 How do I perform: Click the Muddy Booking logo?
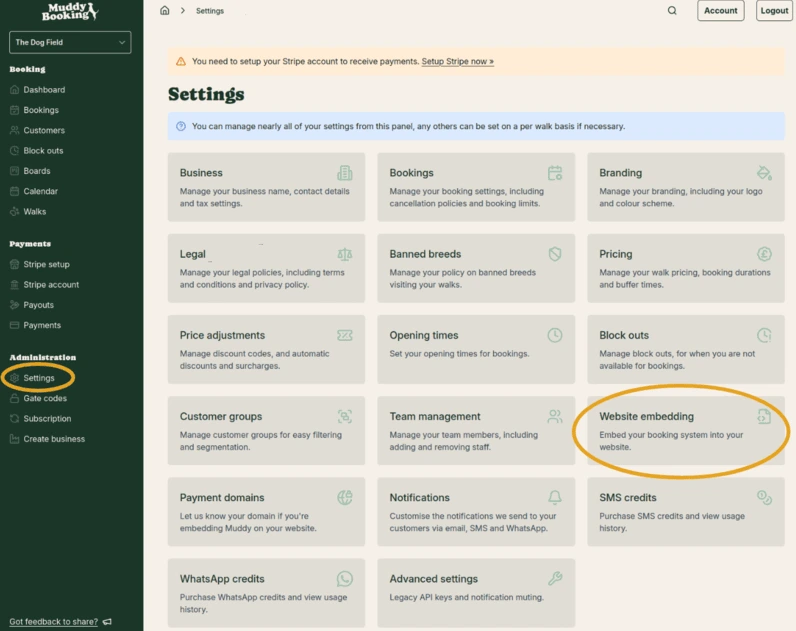[x=70, y=12]
